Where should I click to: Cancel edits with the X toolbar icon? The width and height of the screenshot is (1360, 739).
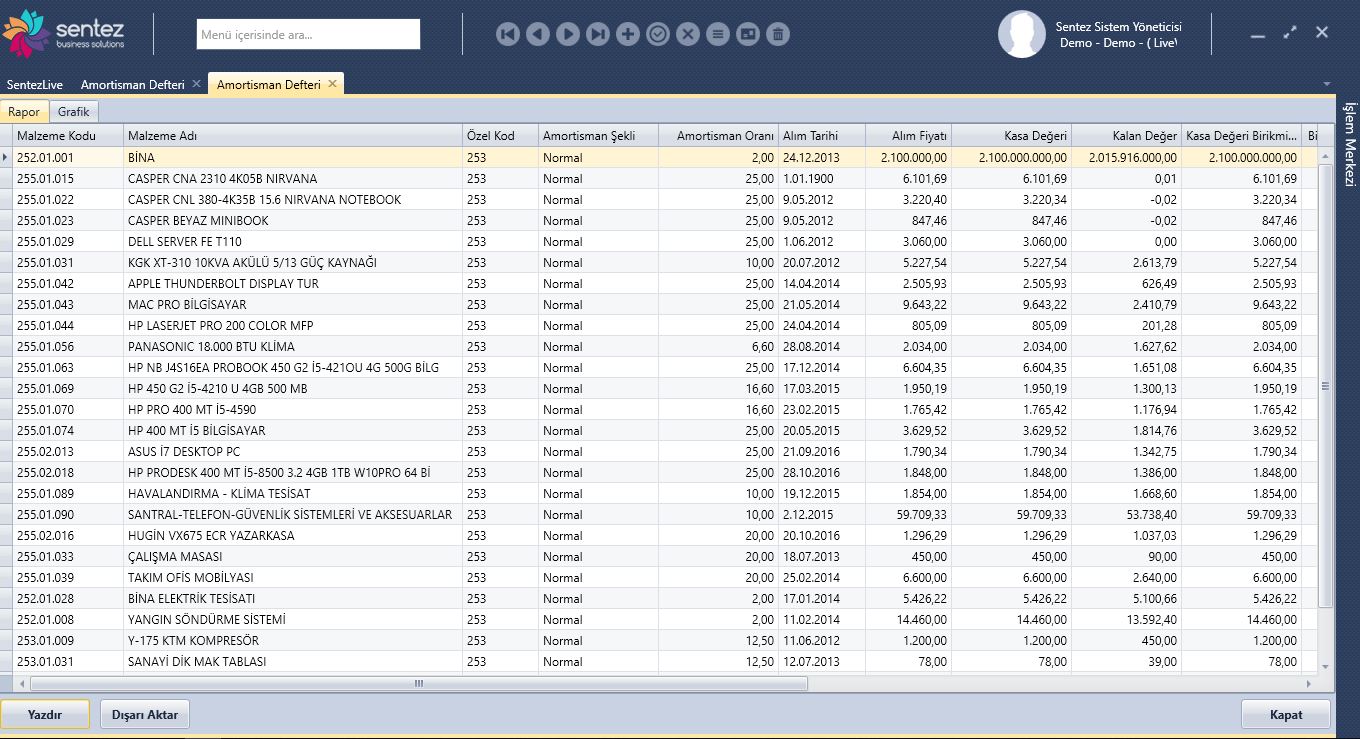click(688, 34)
